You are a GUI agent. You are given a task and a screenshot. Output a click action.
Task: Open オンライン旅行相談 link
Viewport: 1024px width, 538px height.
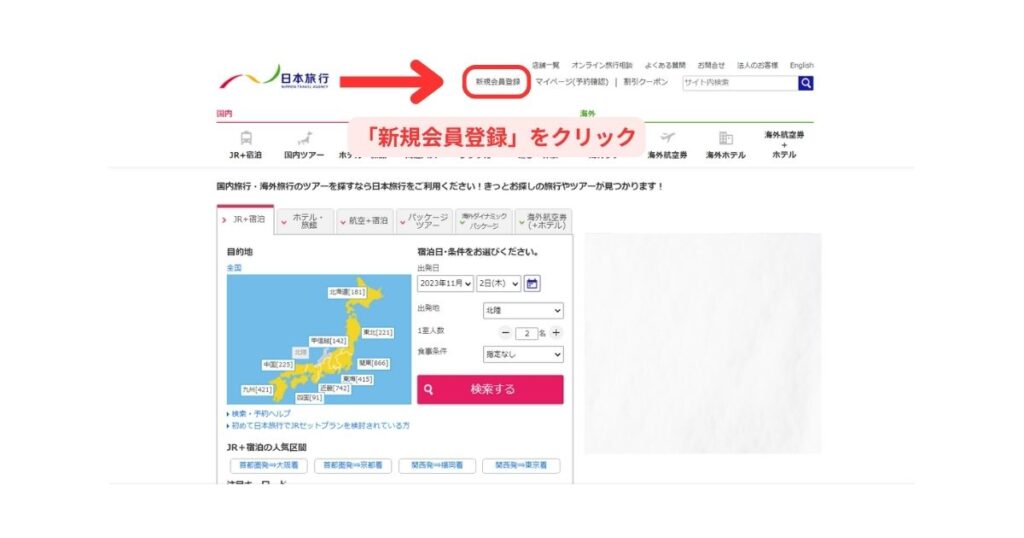pos(602,65)
